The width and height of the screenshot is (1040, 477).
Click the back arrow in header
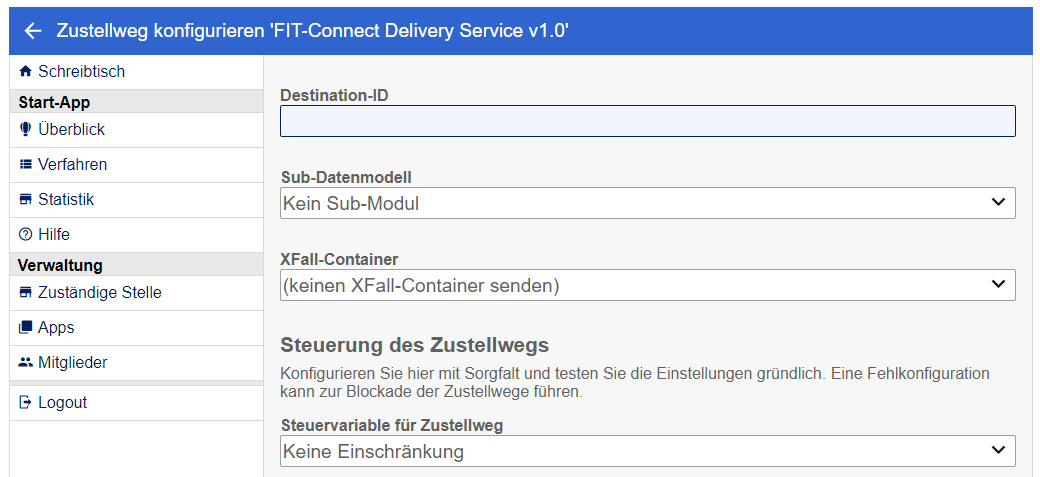point(33,31)
